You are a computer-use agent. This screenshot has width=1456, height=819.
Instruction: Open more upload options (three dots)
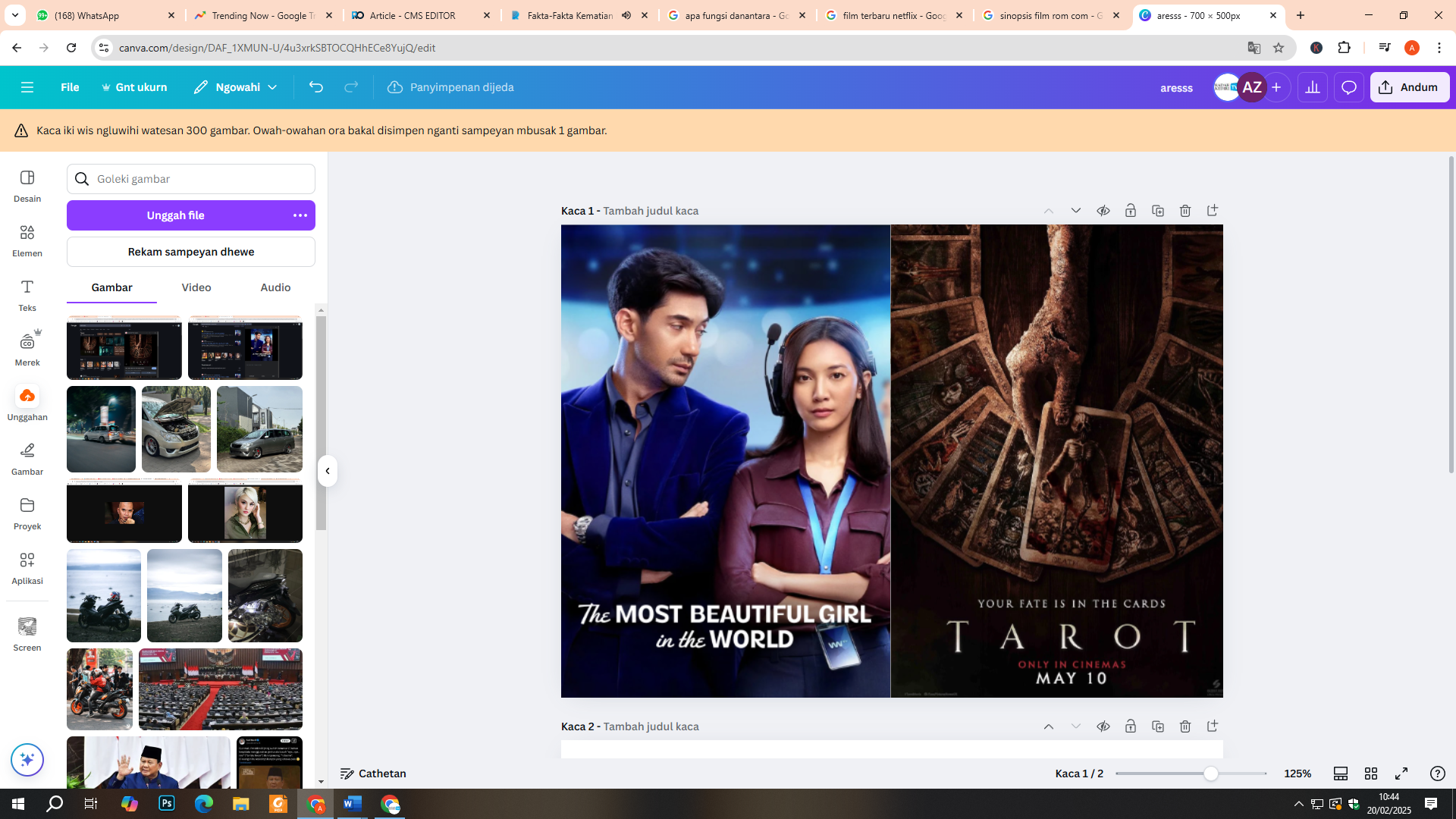point(300,215)
